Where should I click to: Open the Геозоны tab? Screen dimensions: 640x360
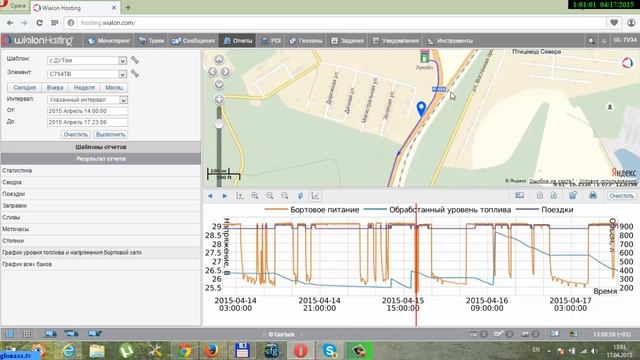pos(306,40)
